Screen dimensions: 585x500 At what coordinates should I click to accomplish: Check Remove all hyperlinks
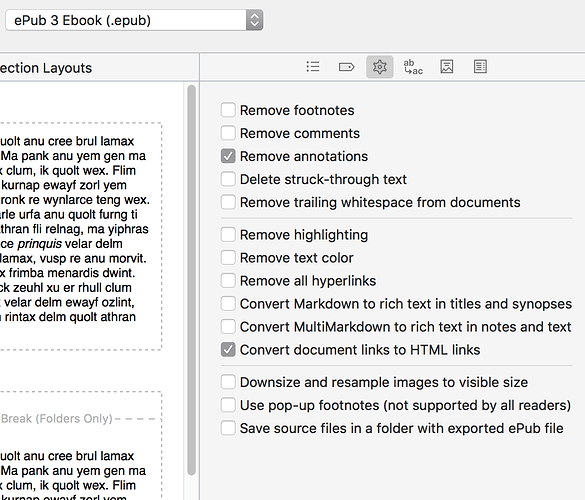pos(228,281)
